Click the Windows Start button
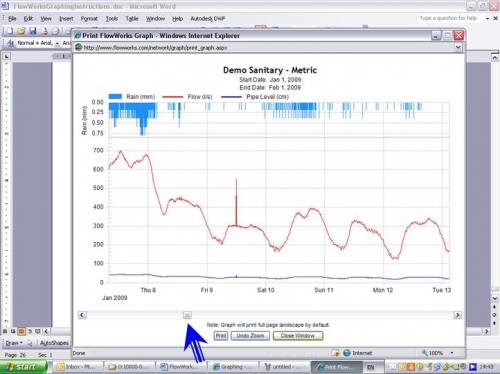This screenshot has height=374, width=500. tap(23, 367)
